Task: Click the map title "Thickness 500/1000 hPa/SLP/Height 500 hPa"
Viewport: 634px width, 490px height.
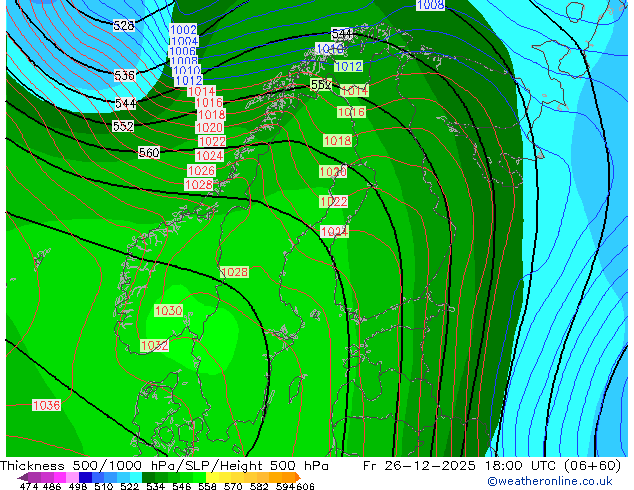Action: 164,466
